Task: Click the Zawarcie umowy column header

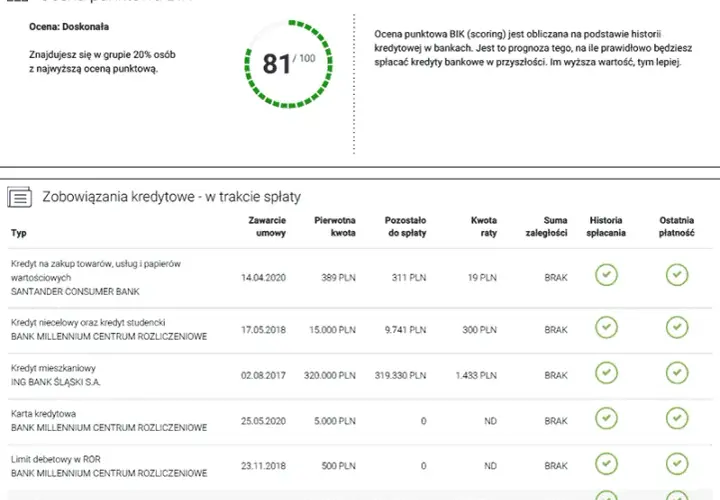Action: click(x=267, y=226)
